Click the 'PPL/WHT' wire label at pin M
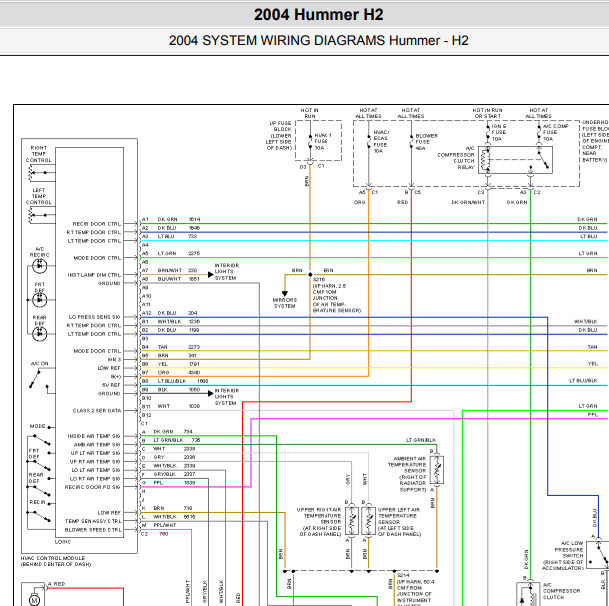This screenshot has width=609, height=606. click(x=165, y=525)
